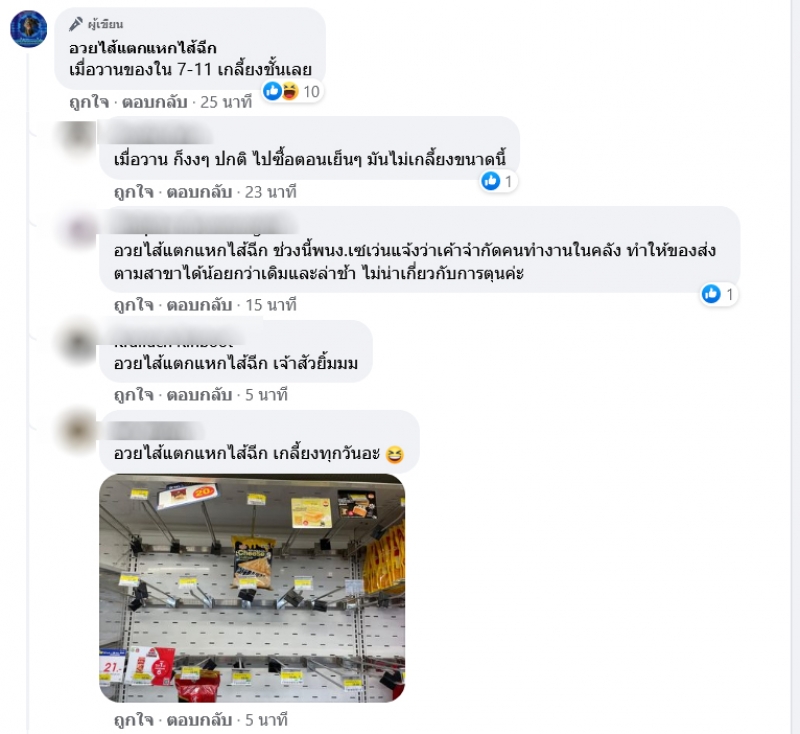The image size is (800, 734).
Task: Click the haha emoji reaction on first comment
Action: [x=289, y=91]
